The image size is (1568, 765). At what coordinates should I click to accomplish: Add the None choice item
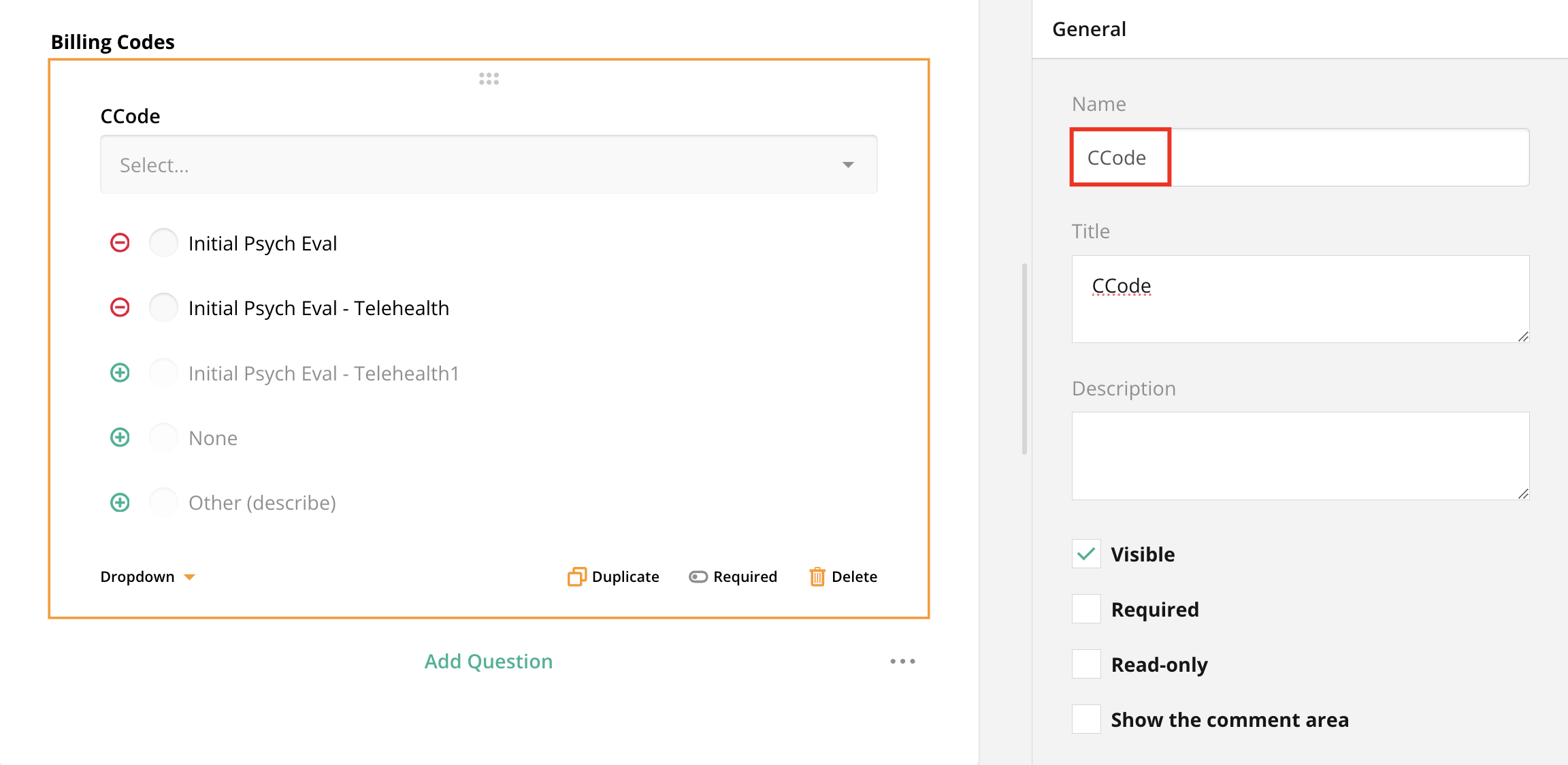pos(120,438)
